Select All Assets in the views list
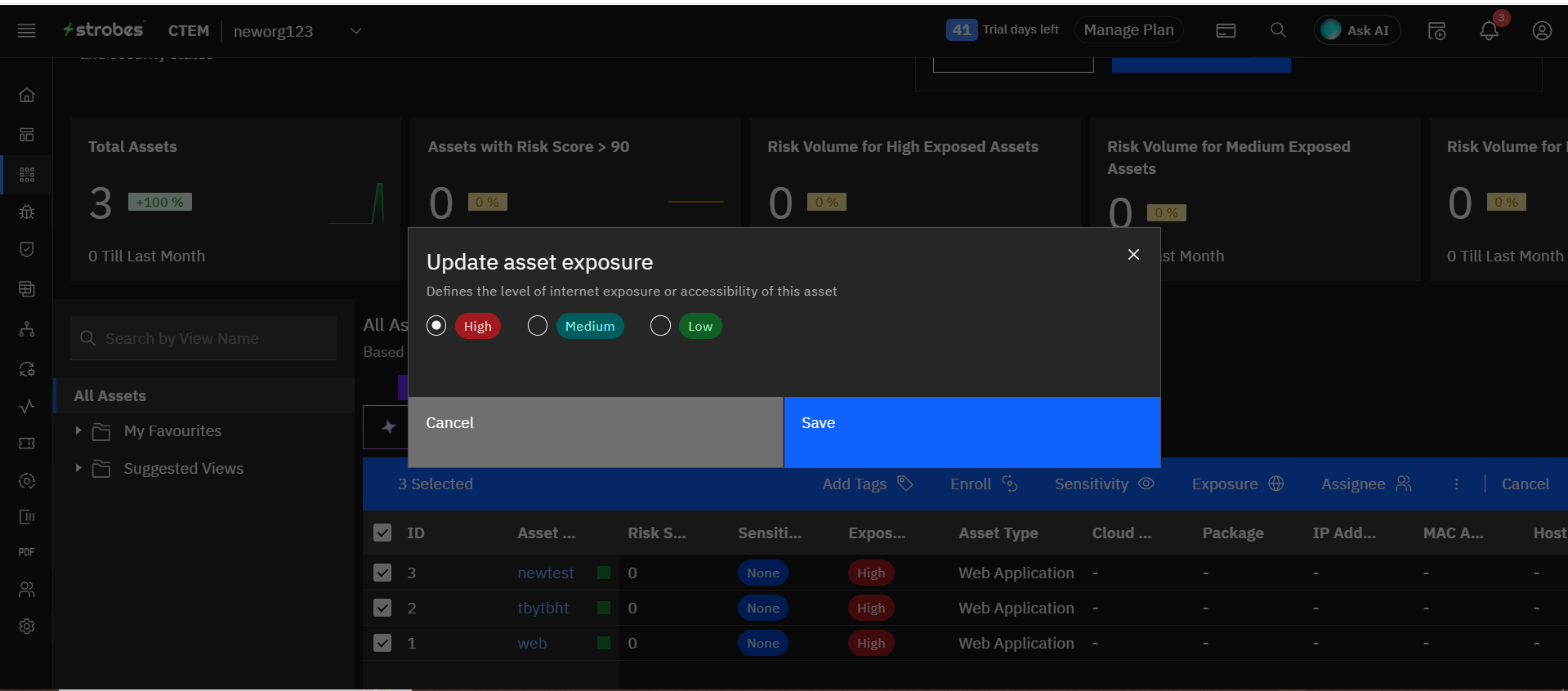Image resolution: width=1568 pixels, height=691 pixels. pos(110,395)
